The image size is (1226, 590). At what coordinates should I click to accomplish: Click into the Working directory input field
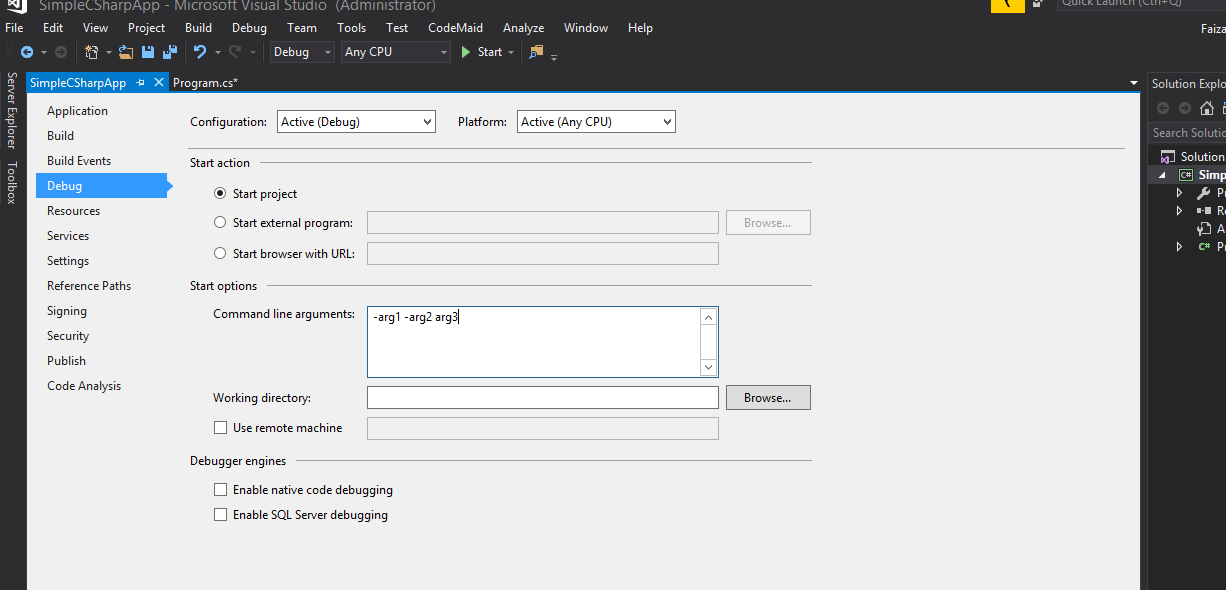543,398
